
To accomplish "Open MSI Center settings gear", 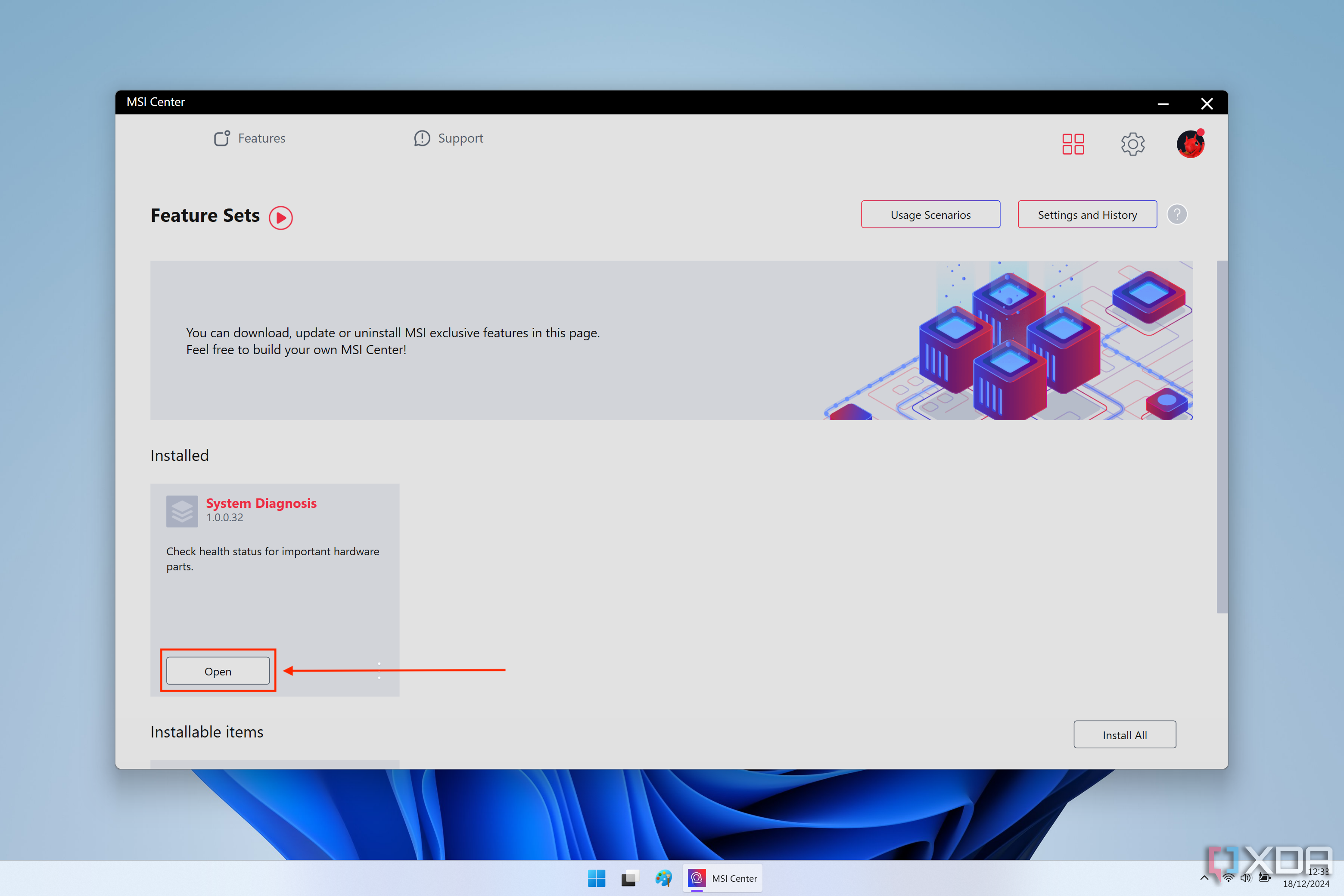I will click(1132, 144).
